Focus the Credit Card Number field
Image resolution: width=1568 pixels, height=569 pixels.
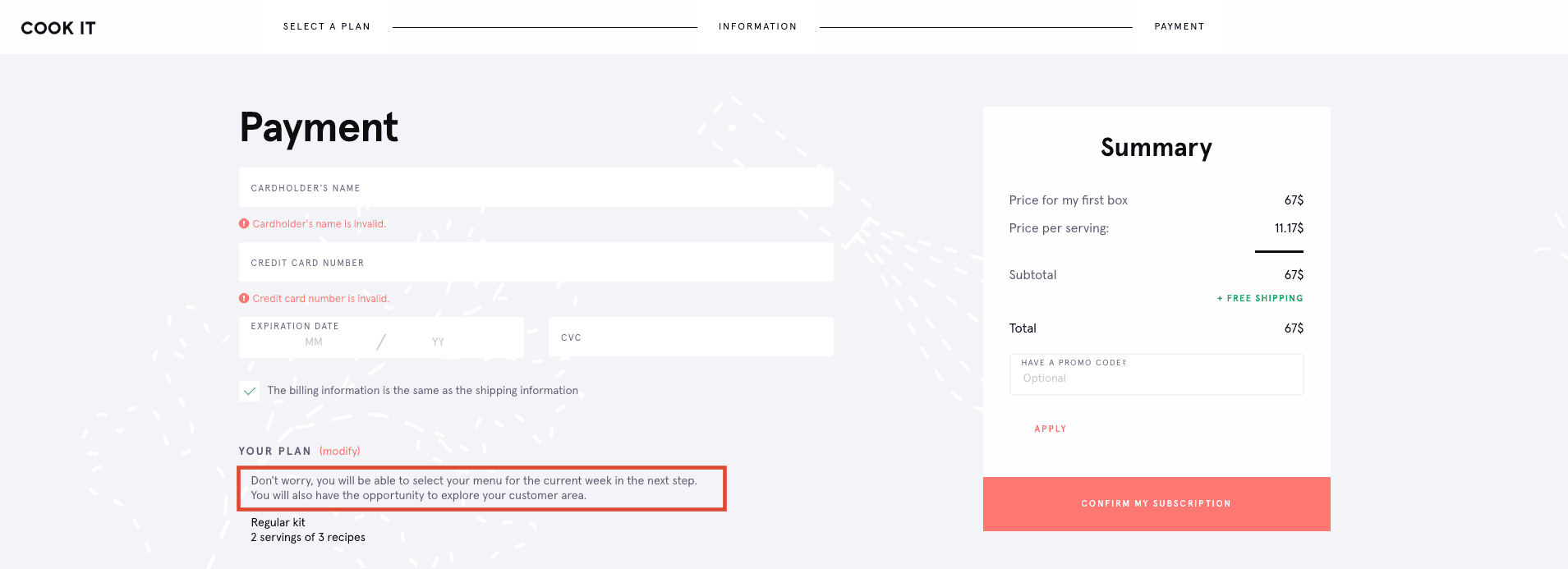tap(536, 262)
